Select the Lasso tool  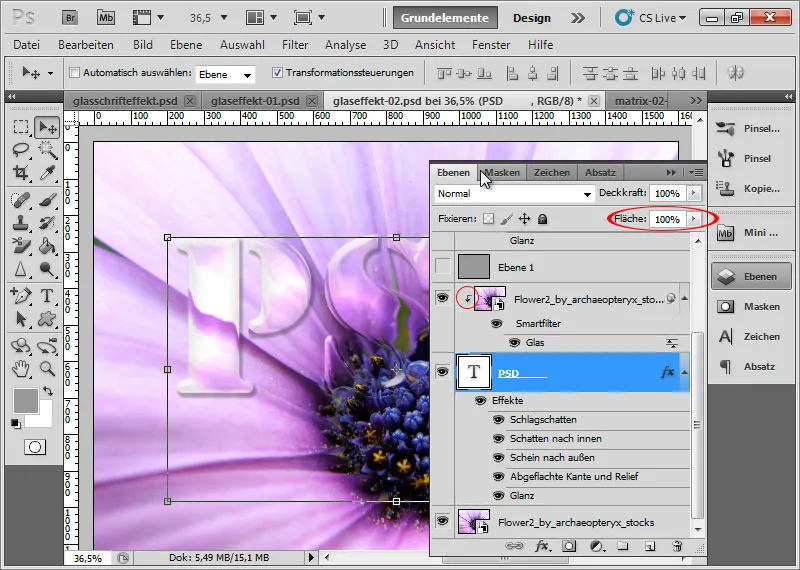(20, 150)
